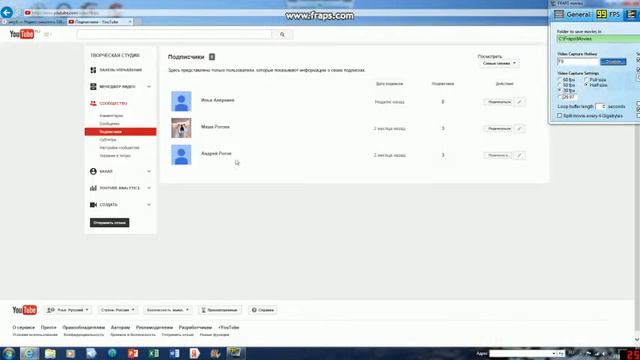This screenshot has height=360, width=640.
Task: Click the YouTube logo in the header
Action: [22, 34]
